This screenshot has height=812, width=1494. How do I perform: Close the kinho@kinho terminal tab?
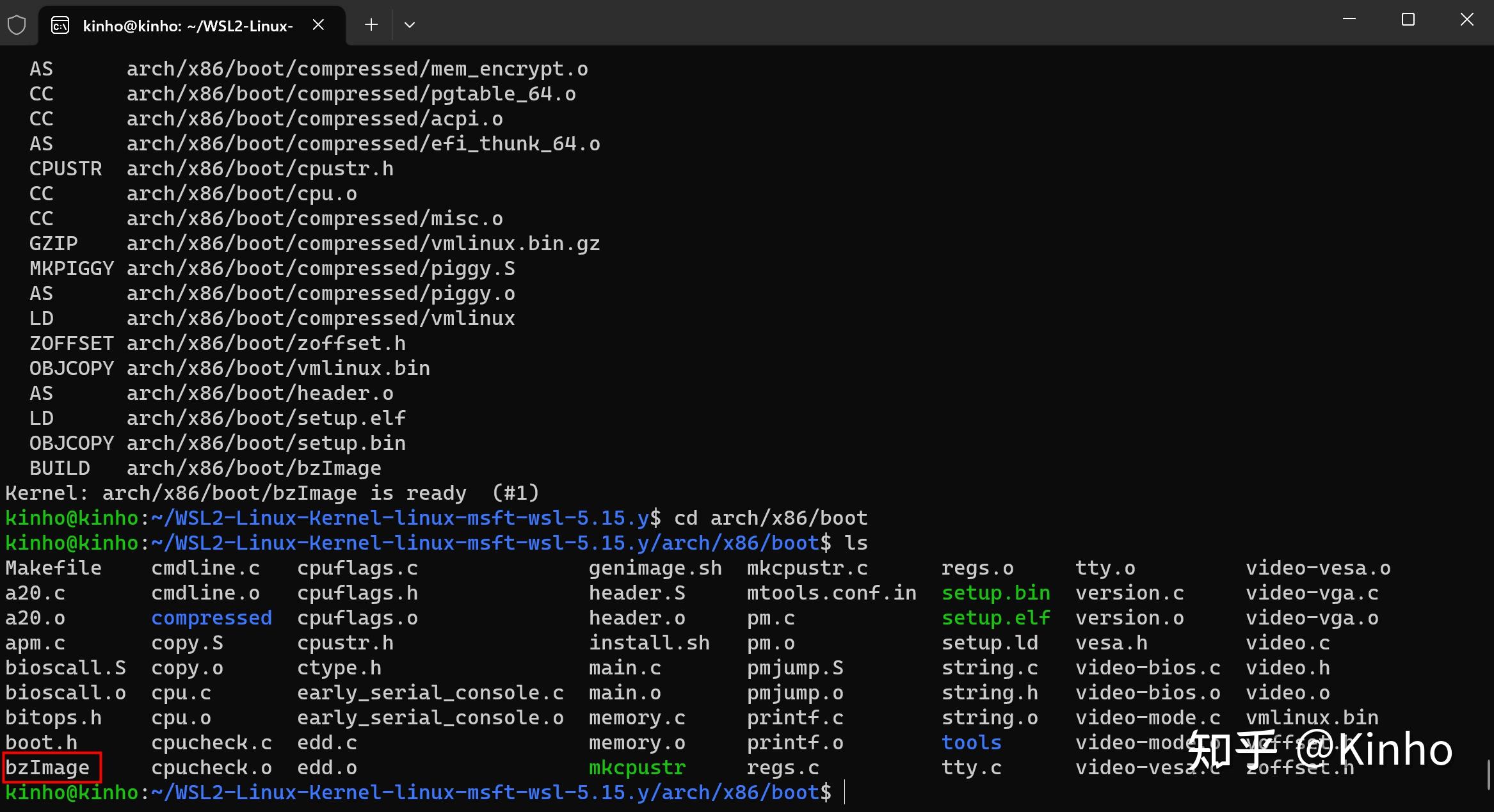pos(318,25)
